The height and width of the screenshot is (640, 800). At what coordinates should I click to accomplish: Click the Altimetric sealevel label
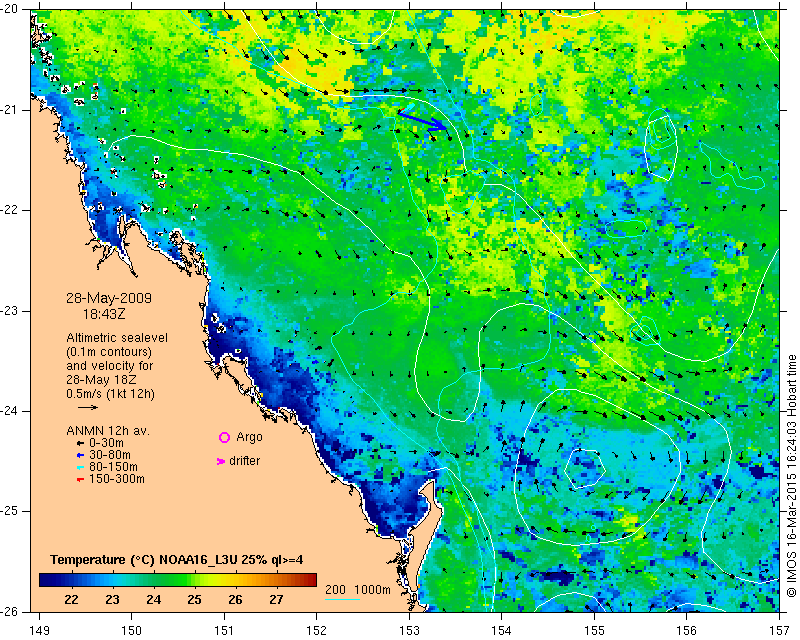(117, 338)
